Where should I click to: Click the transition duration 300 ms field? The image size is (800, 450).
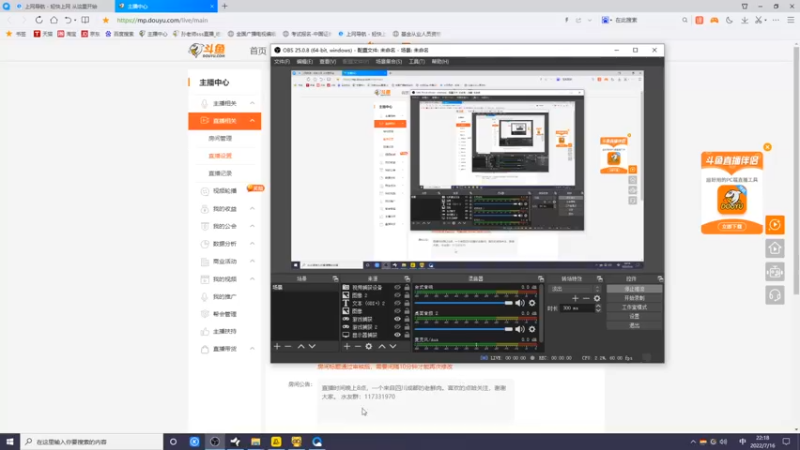tap(577, 308)
